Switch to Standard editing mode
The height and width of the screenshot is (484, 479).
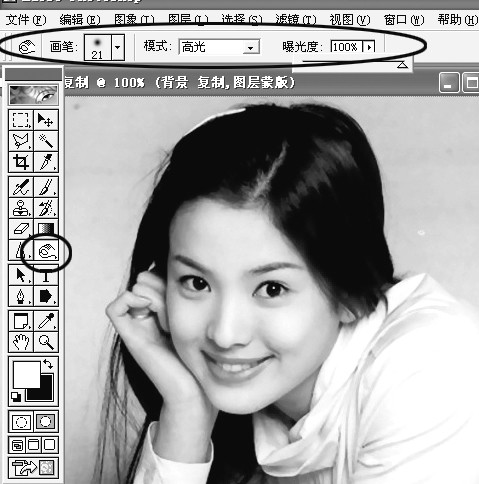[x=21, y=422]
